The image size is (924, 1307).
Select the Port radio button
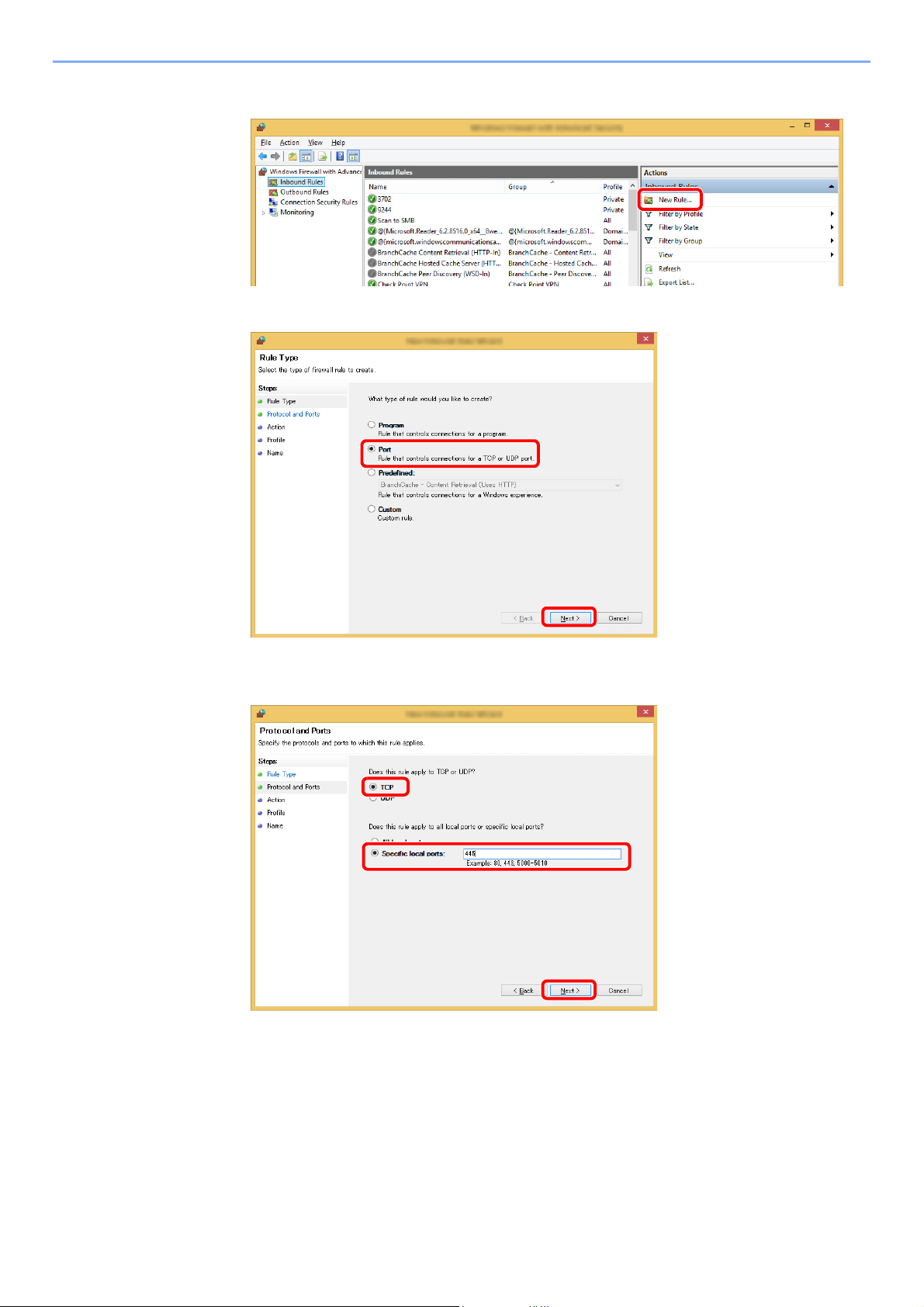click(372, 449)
